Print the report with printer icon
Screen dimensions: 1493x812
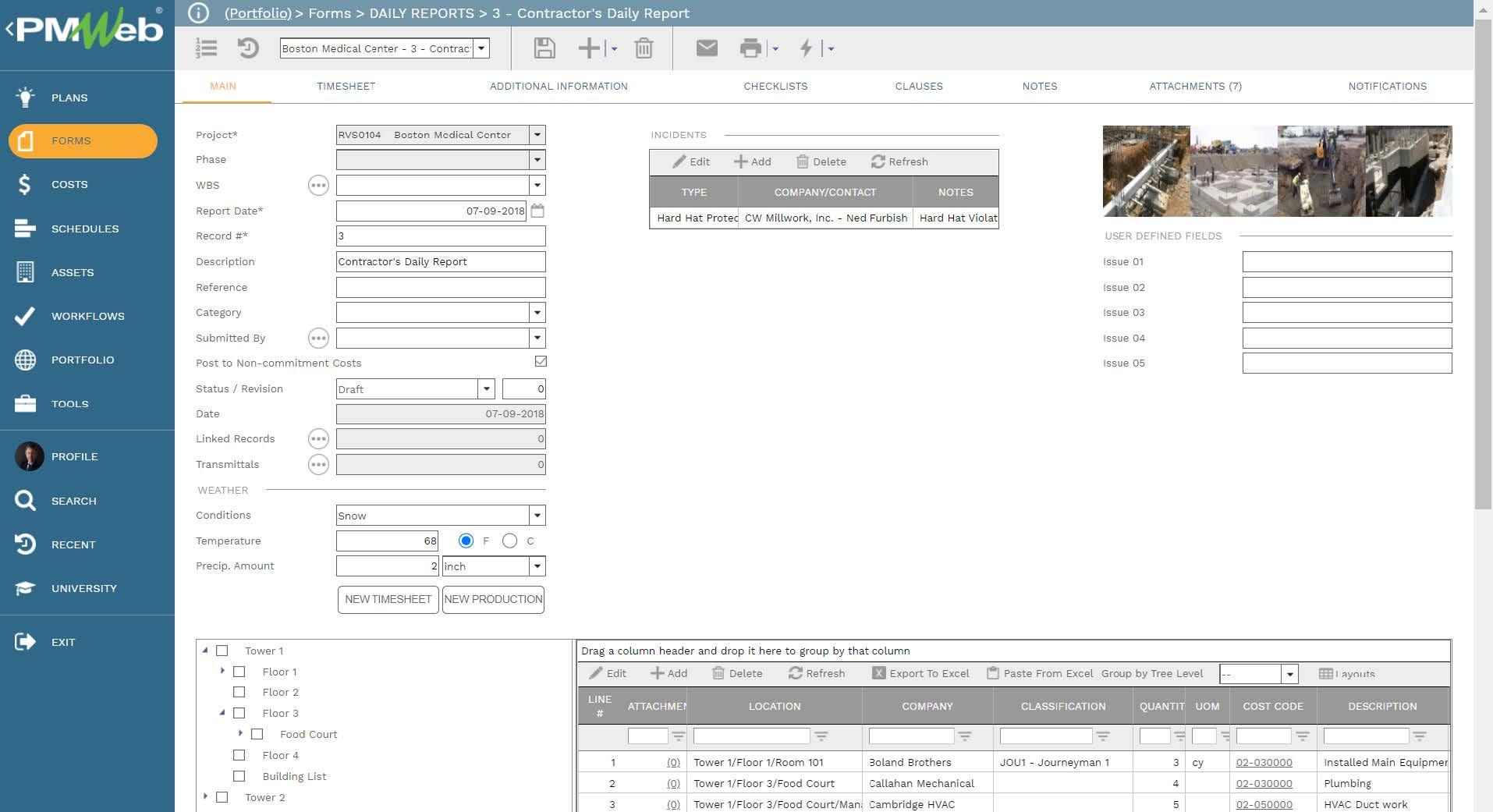750,48
